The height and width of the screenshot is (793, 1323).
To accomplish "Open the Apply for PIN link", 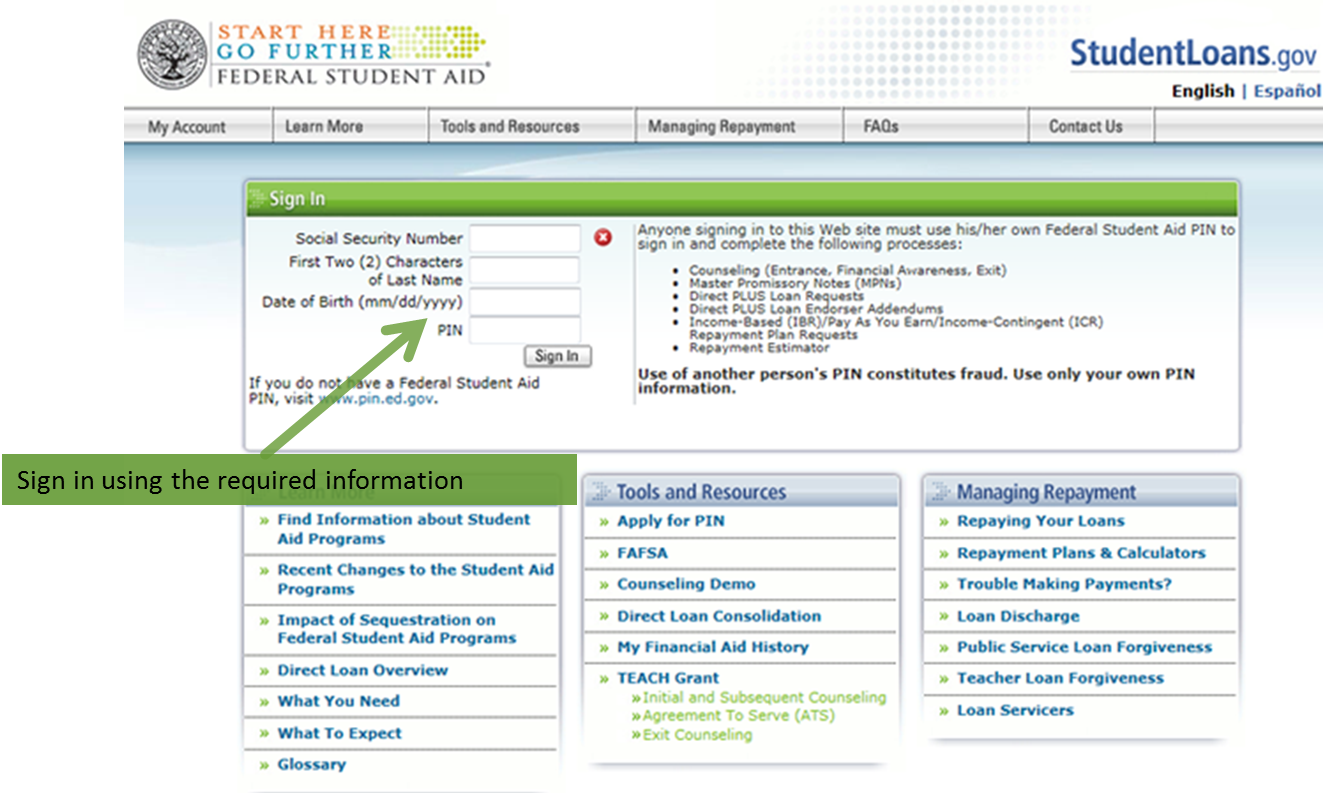I will click(x=670, y=521).
